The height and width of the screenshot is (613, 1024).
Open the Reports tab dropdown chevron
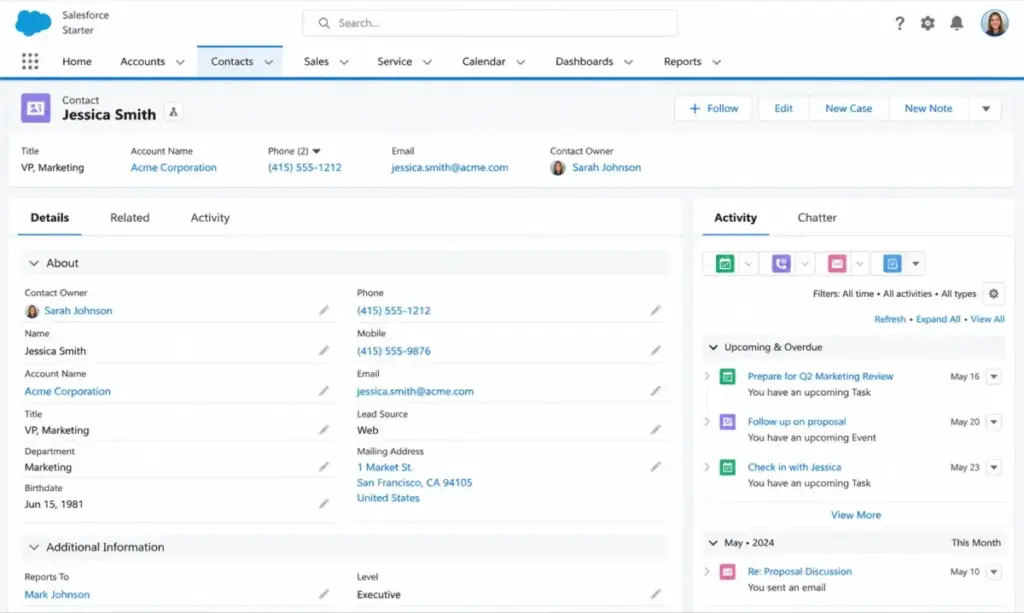pyautogui.click(x=716, y=62)
